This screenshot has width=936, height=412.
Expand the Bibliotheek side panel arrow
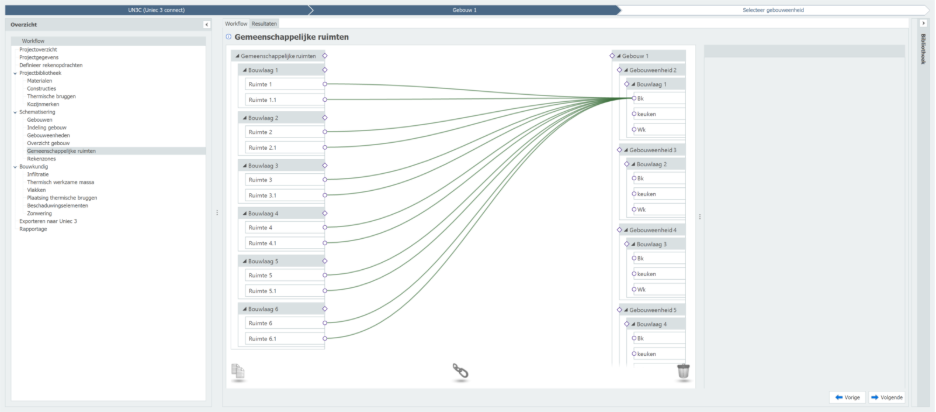(922, 22)
